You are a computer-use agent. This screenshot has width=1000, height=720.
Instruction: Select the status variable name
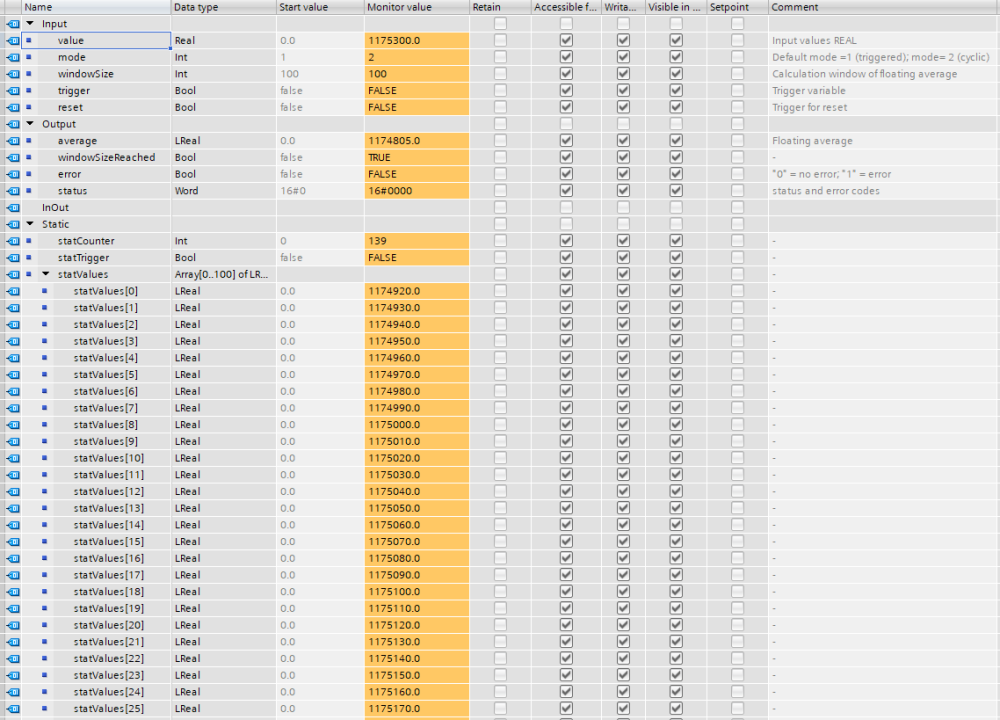pos(72,191)
